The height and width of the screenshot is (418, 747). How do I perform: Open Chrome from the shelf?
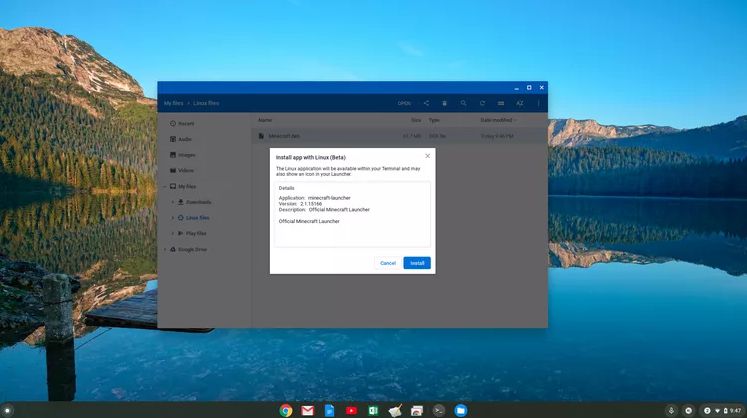pos(286,410)
